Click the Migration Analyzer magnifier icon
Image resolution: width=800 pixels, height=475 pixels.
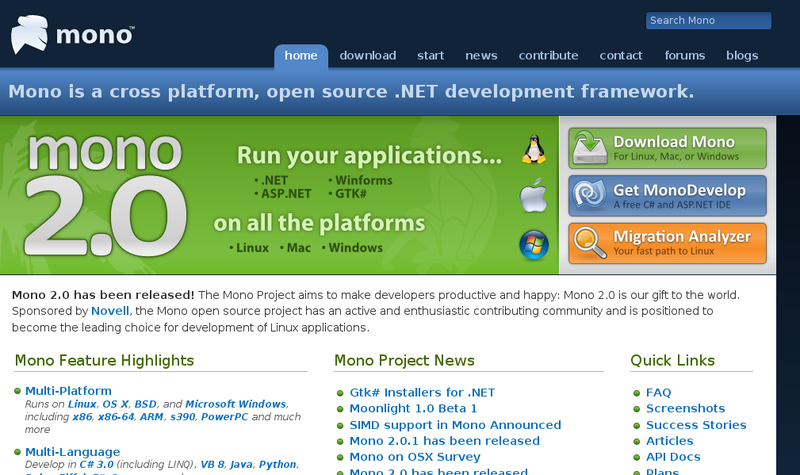coord(590,242)
